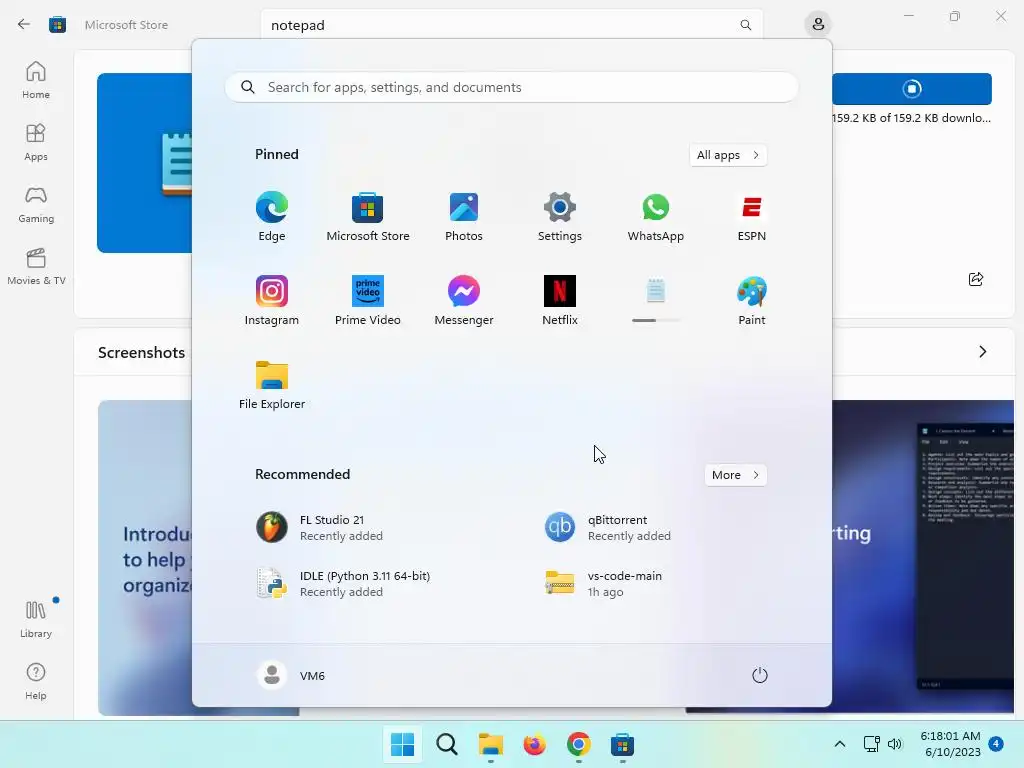Open the VM6 user account menu
Viewport: 1024px width, 768px height.
pos(291,675)
